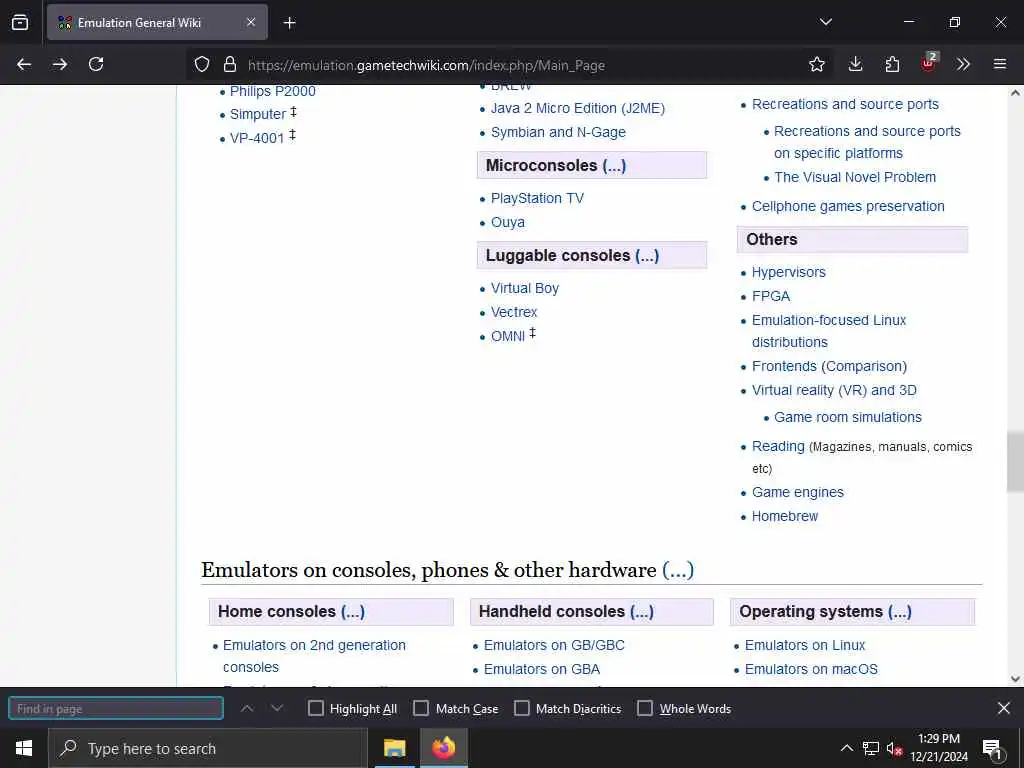The height and width of the screenshot is (768, 1024).
Task: Open Cellphone games preservation link
Action: (x=848, y=206)
